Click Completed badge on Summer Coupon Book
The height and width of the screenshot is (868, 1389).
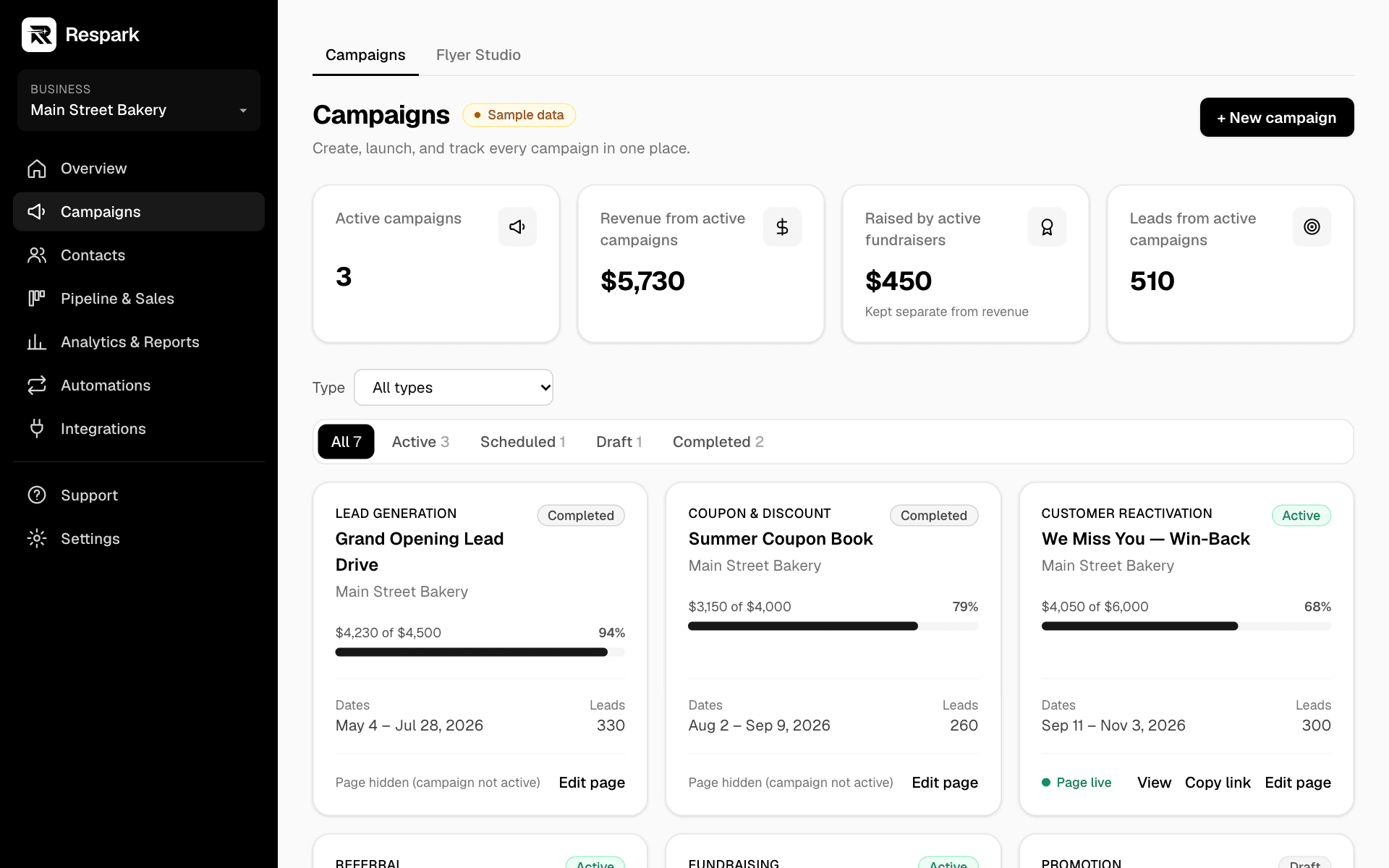[x=934, y=516]
